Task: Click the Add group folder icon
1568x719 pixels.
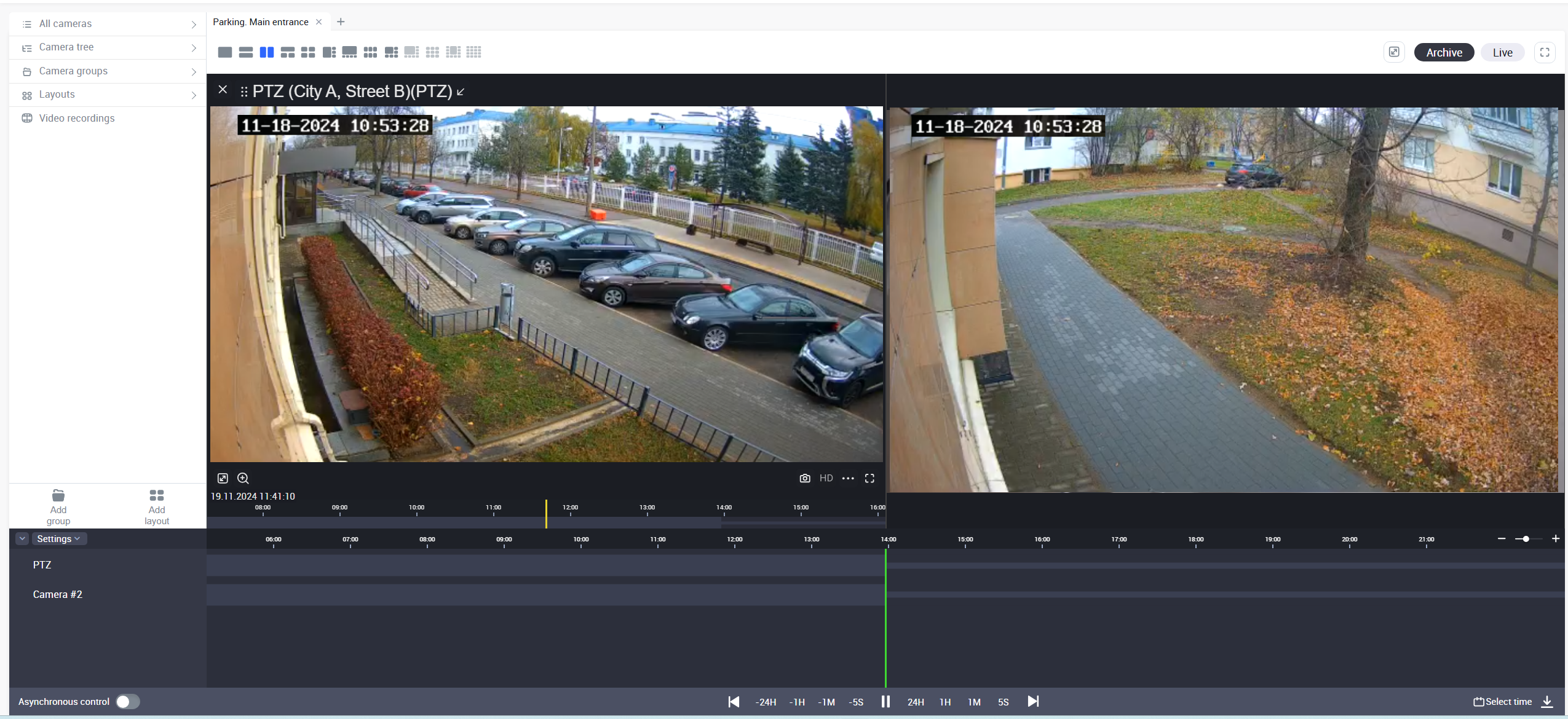Action: pyautogui.click(x=58, y=496)
